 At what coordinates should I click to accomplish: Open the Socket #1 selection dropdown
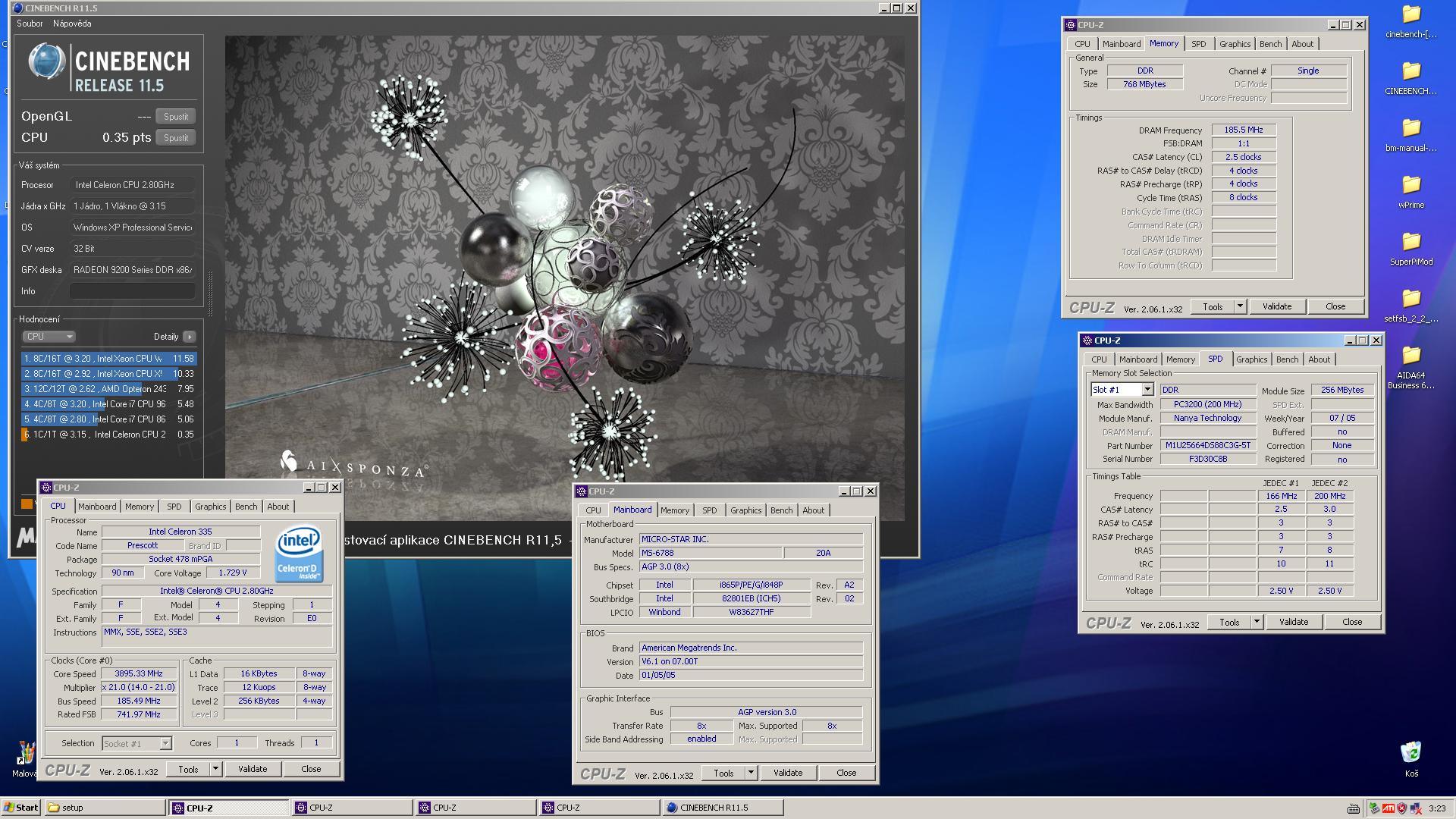[x=165, y=744]
